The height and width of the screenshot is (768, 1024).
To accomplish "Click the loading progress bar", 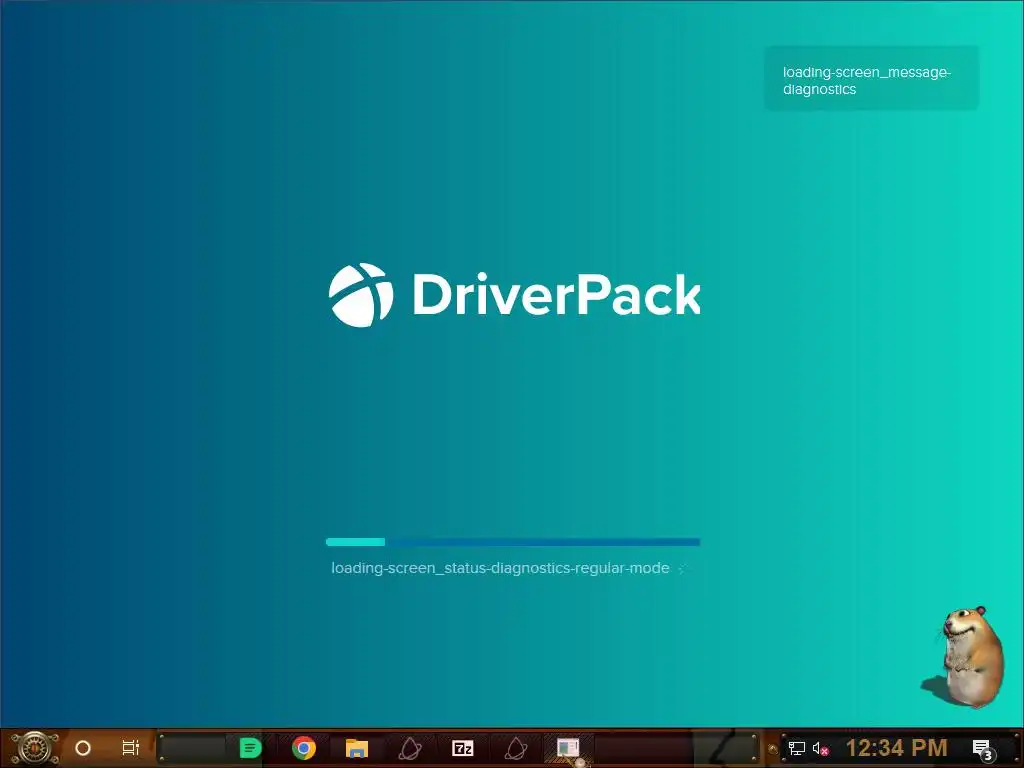I will click(513, 541).
